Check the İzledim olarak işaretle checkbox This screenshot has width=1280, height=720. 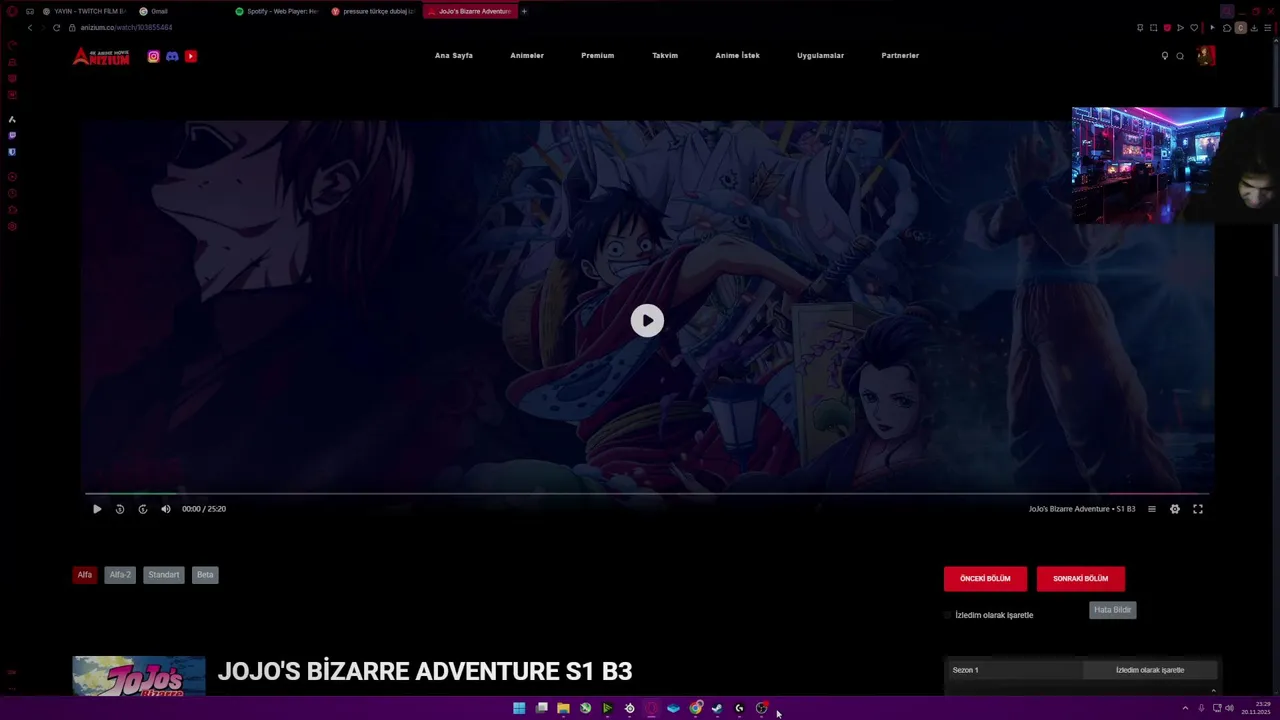point(947,615)
